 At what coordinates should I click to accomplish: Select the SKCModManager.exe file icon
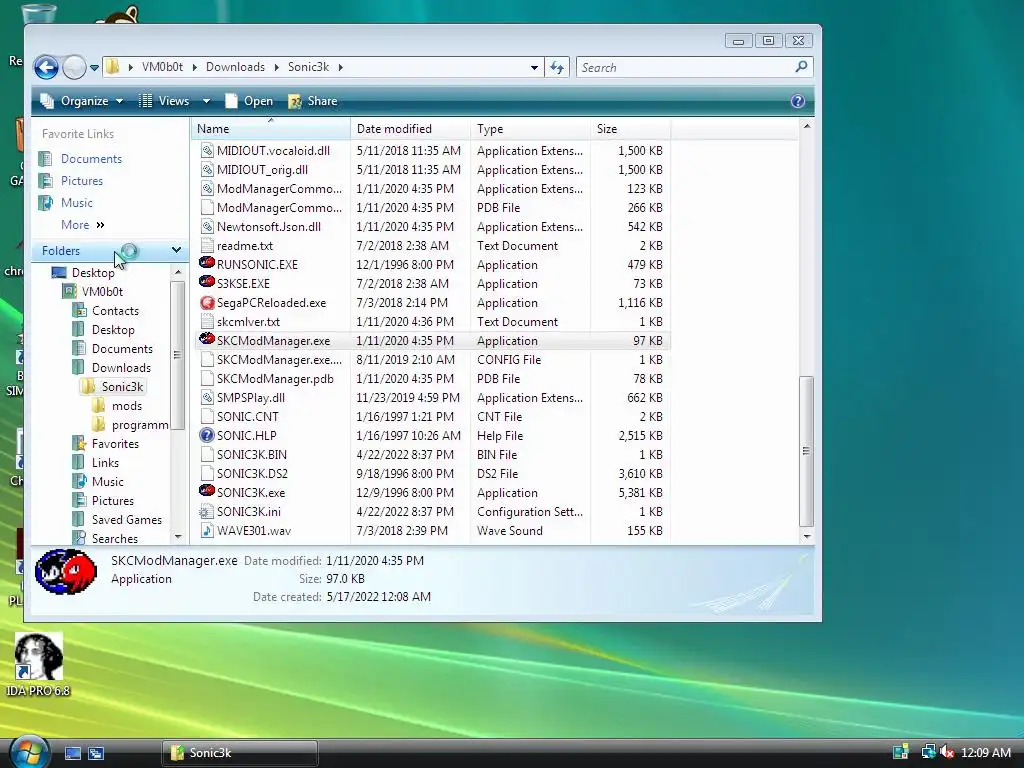(207, 340)
